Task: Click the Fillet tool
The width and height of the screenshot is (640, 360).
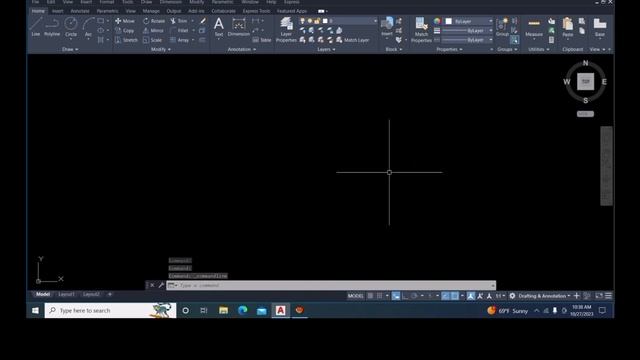Action: (x=179, y=31)
